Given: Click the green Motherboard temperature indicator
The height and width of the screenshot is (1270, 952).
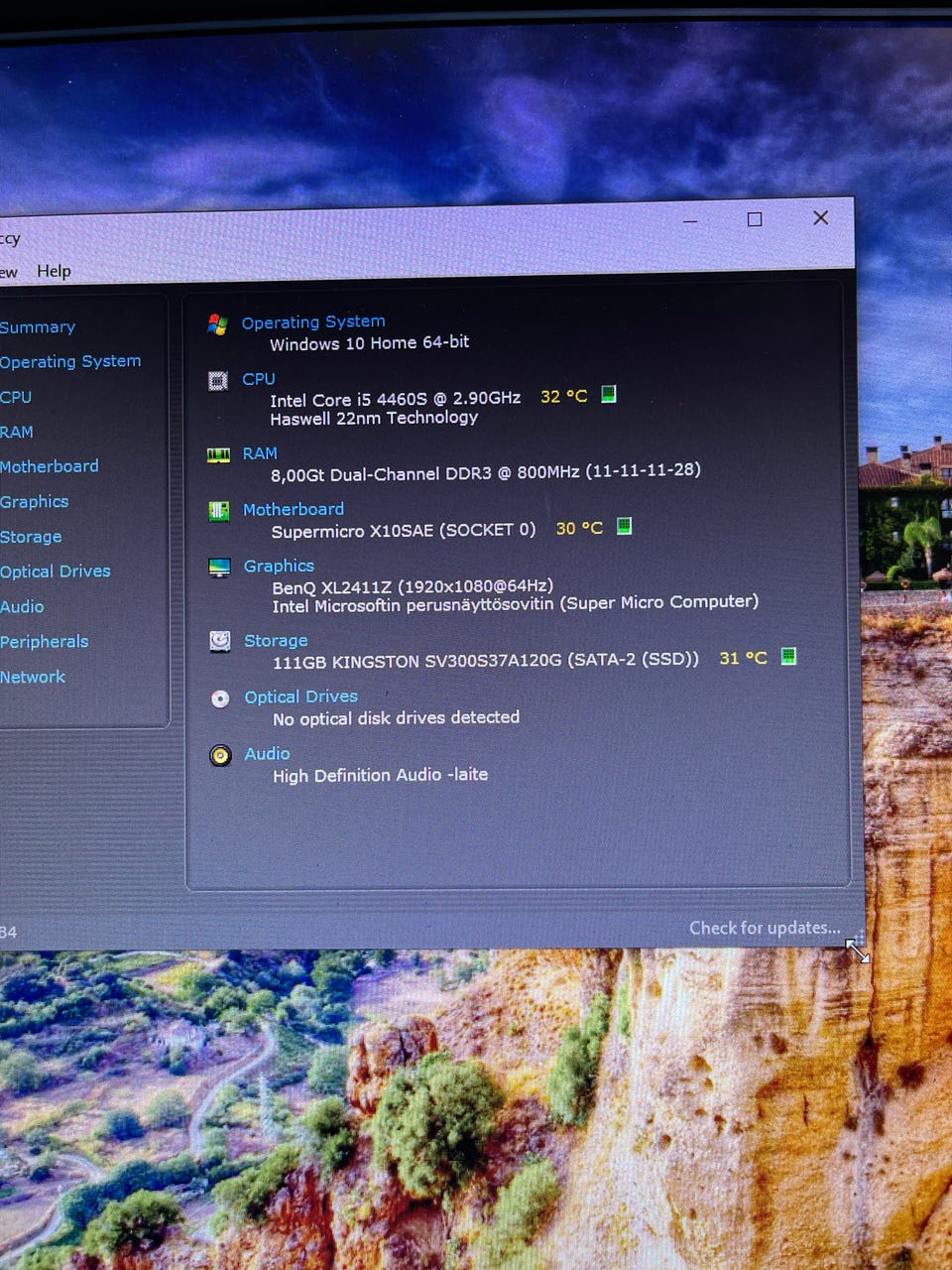Looking at the screenshot, I should tap(624, 526).
